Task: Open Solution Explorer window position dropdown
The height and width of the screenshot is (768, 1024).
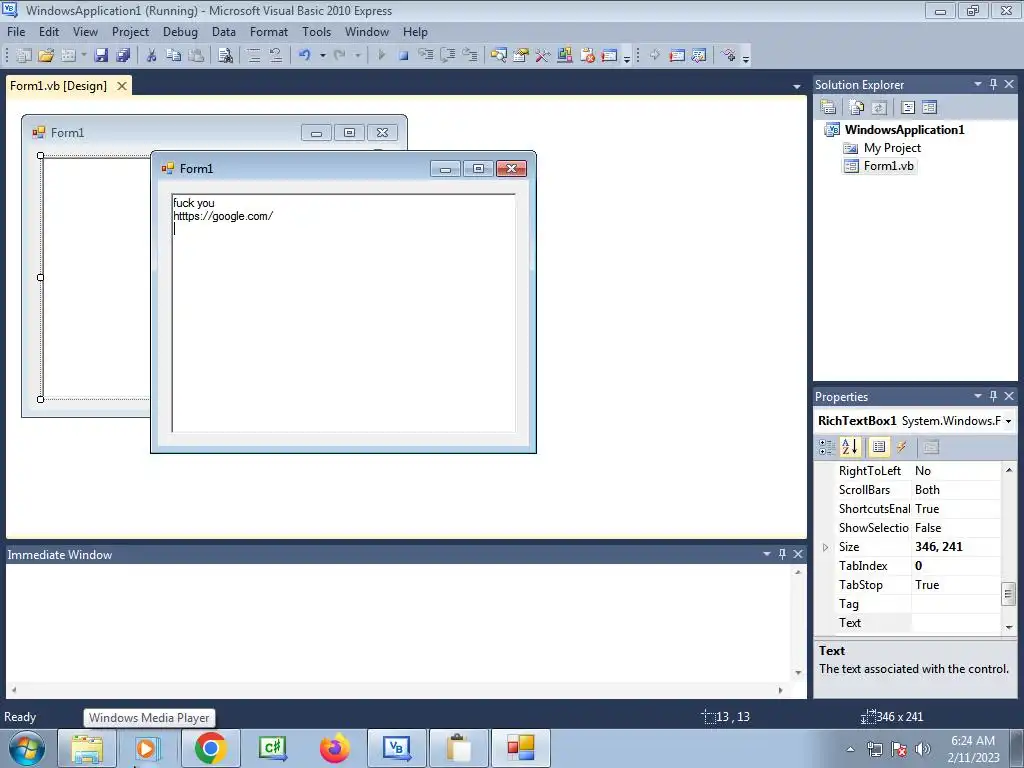Action: pyautogui.click(x=978, y=84)
